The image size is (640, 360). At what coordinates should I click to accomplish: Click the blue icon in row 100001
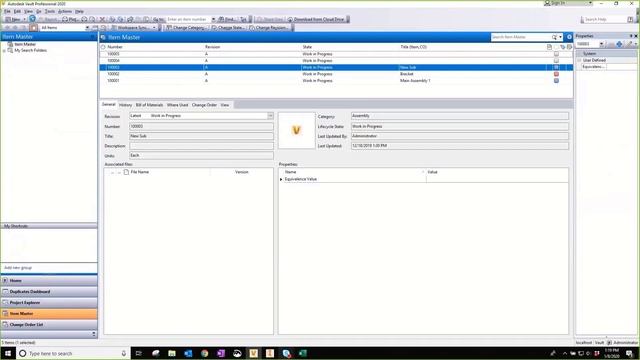(556, 81)
